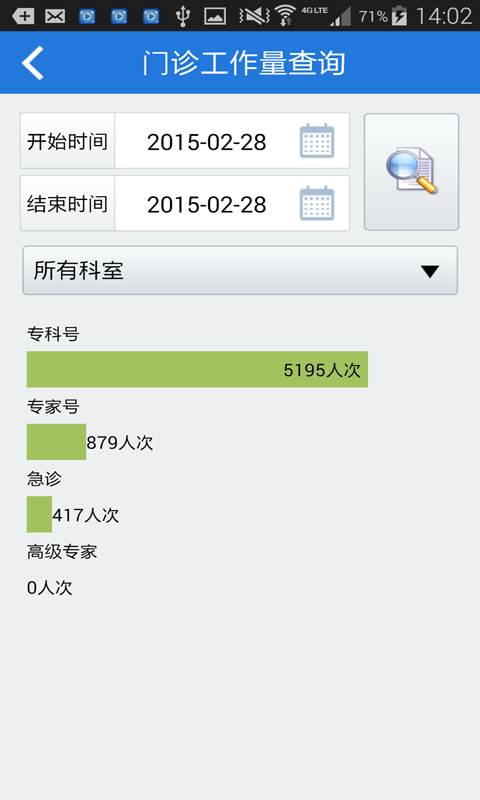Select the start date field 2015-02-28
Screen dimensions: 480x800
pos(207,142)
